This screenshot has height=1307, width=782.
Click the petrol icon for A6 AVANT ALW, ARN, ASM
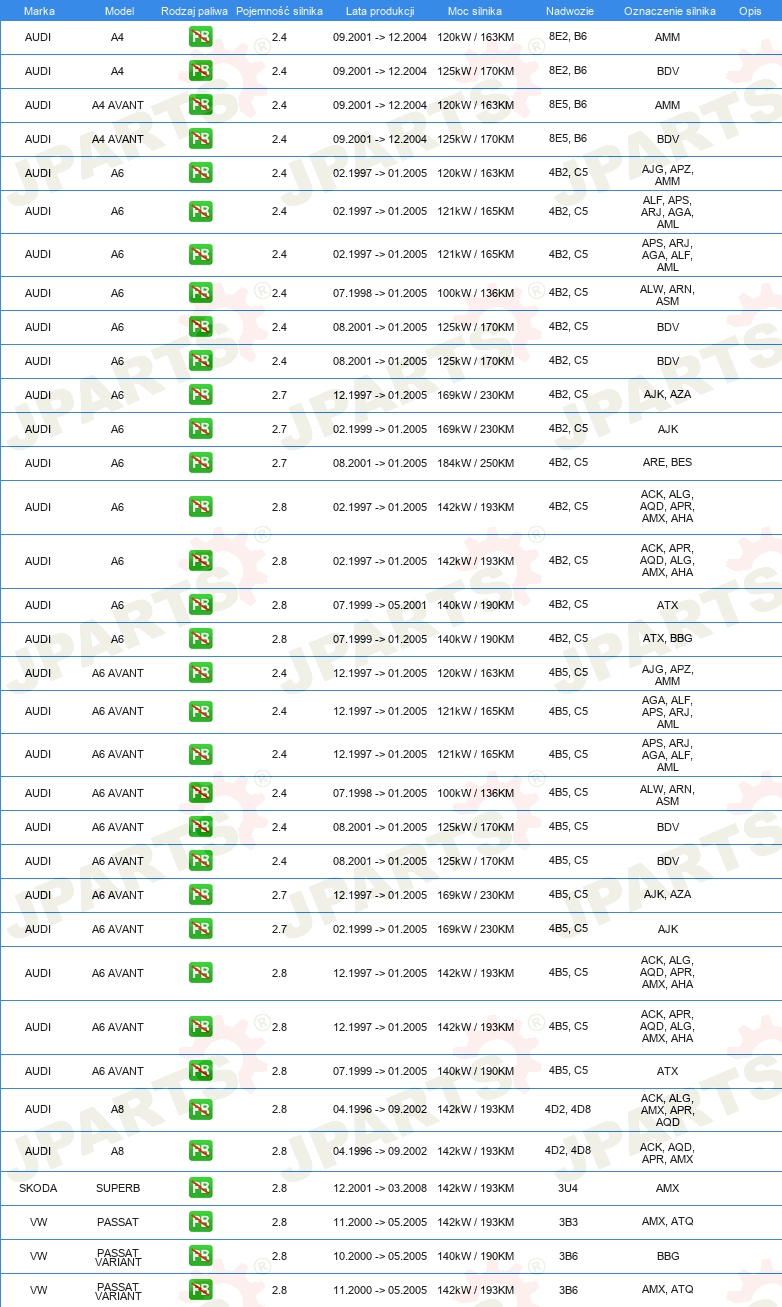(x=200, y=793)
